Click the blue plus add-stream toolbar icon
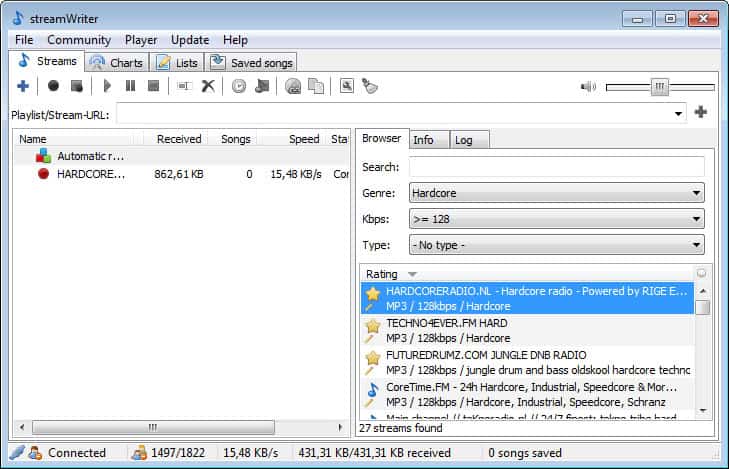This screenshot has width=729, height=469. [23, 86]
